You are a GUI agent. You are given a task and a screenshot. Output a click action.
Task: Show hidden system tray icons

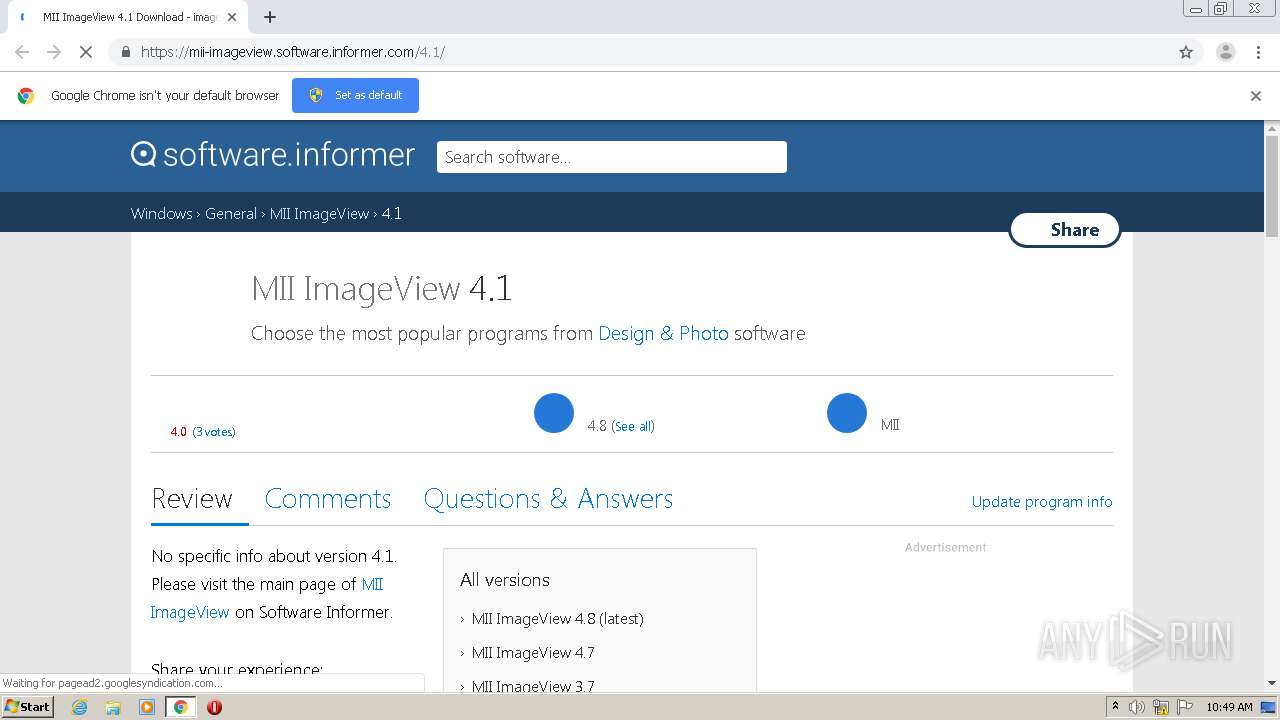point(1115,707)
